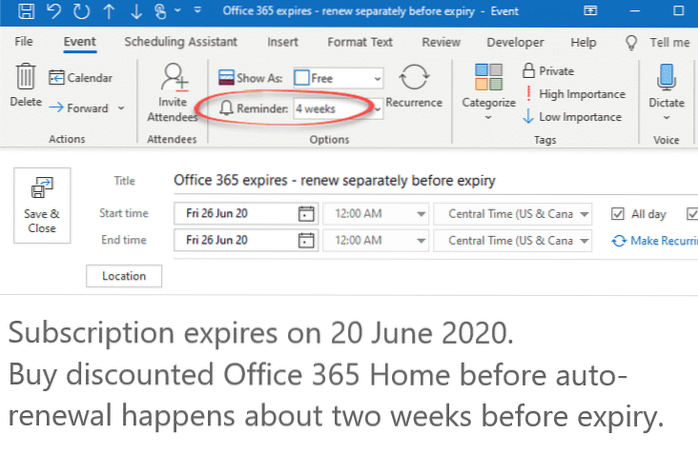Expand the start time zone dropdown
This screenshot has width=698, height=453.
585,214
